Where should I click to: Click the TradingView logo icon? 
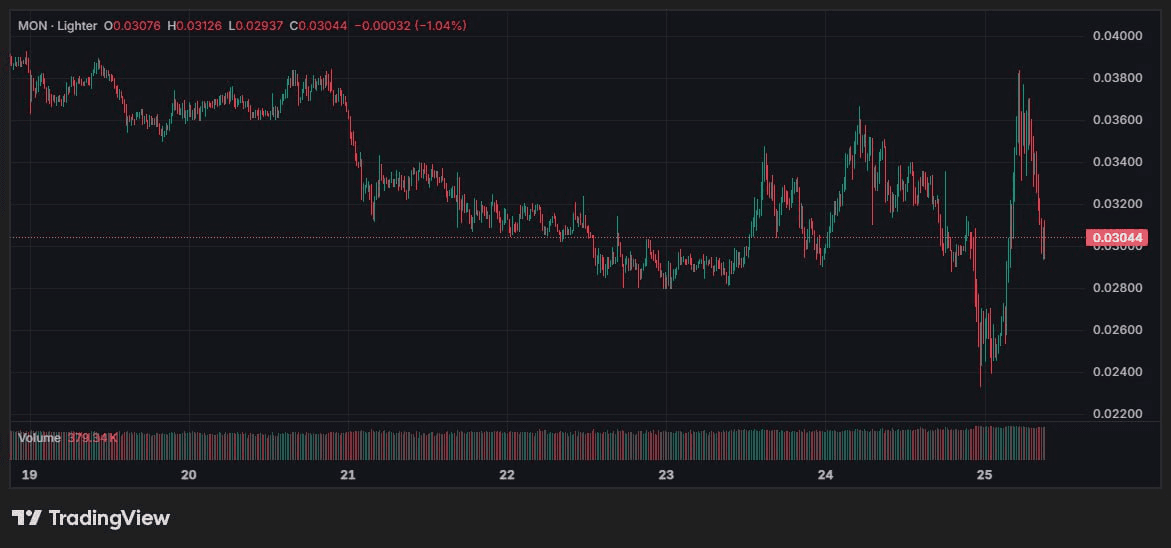point(26,518)
